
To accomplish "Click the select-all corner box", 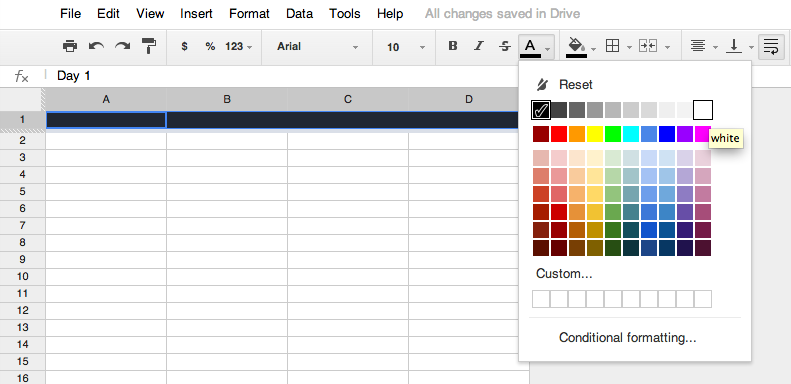I will pyautogui.click(x=22, y=99).
